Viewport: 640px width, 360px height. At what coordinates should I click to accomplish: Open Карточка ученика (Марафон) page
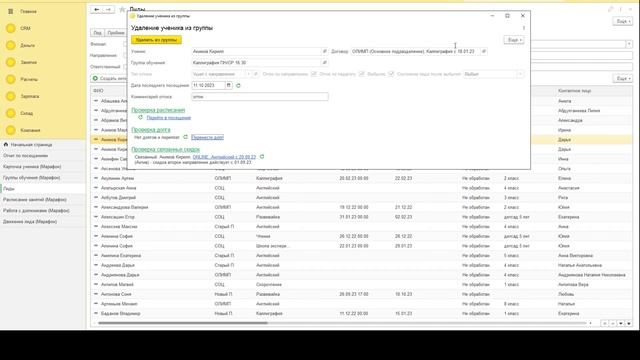tap(32, 167)
